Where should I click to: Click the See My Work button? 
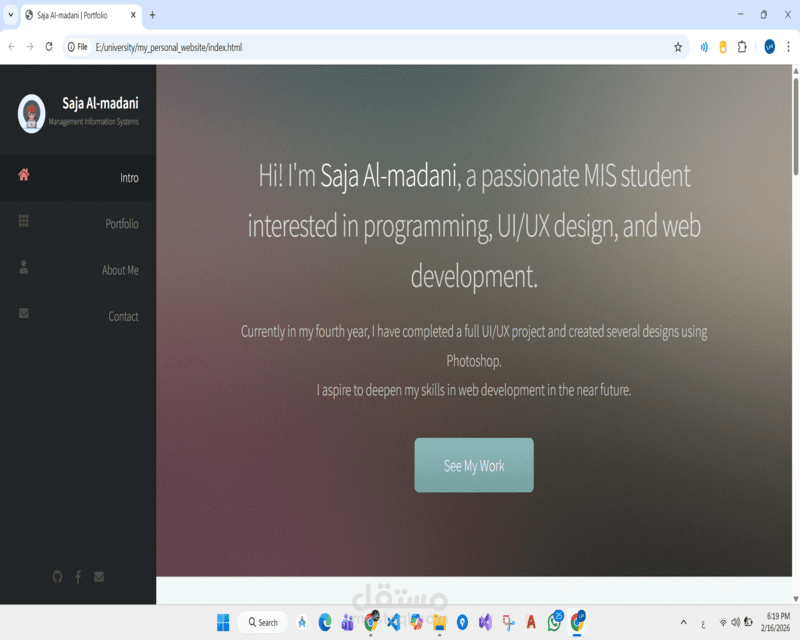tap(474, 465)
